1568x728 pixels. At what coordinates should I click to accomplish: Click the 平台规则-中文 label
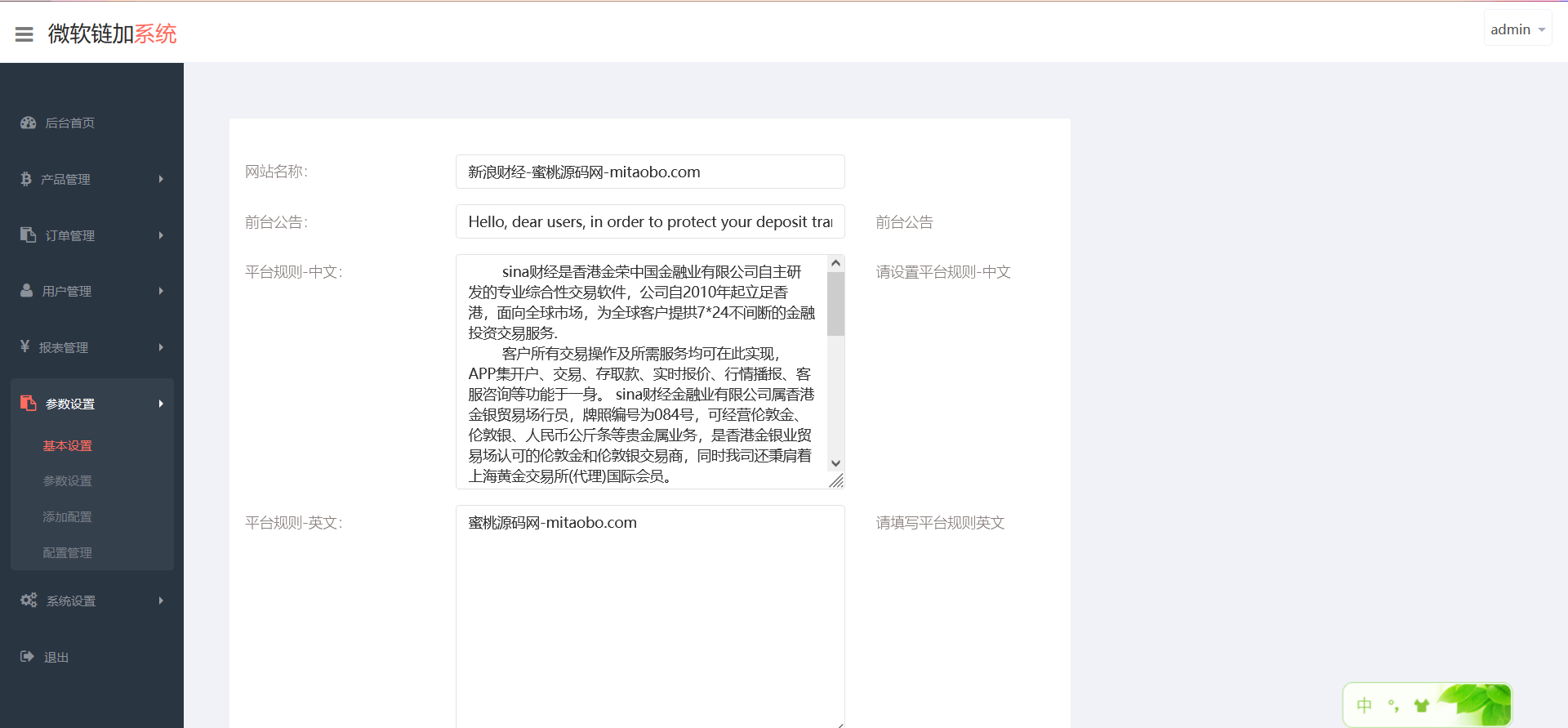[x=294, y=272]
